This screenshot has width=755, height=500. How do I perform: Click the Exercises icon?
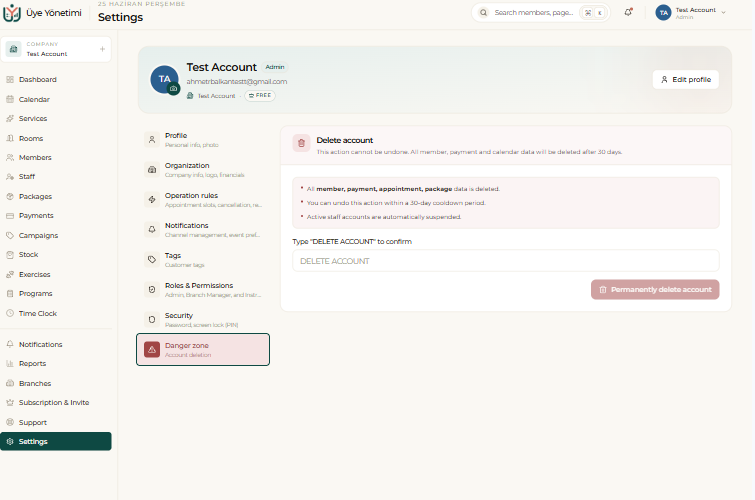[x=10, y=275]
